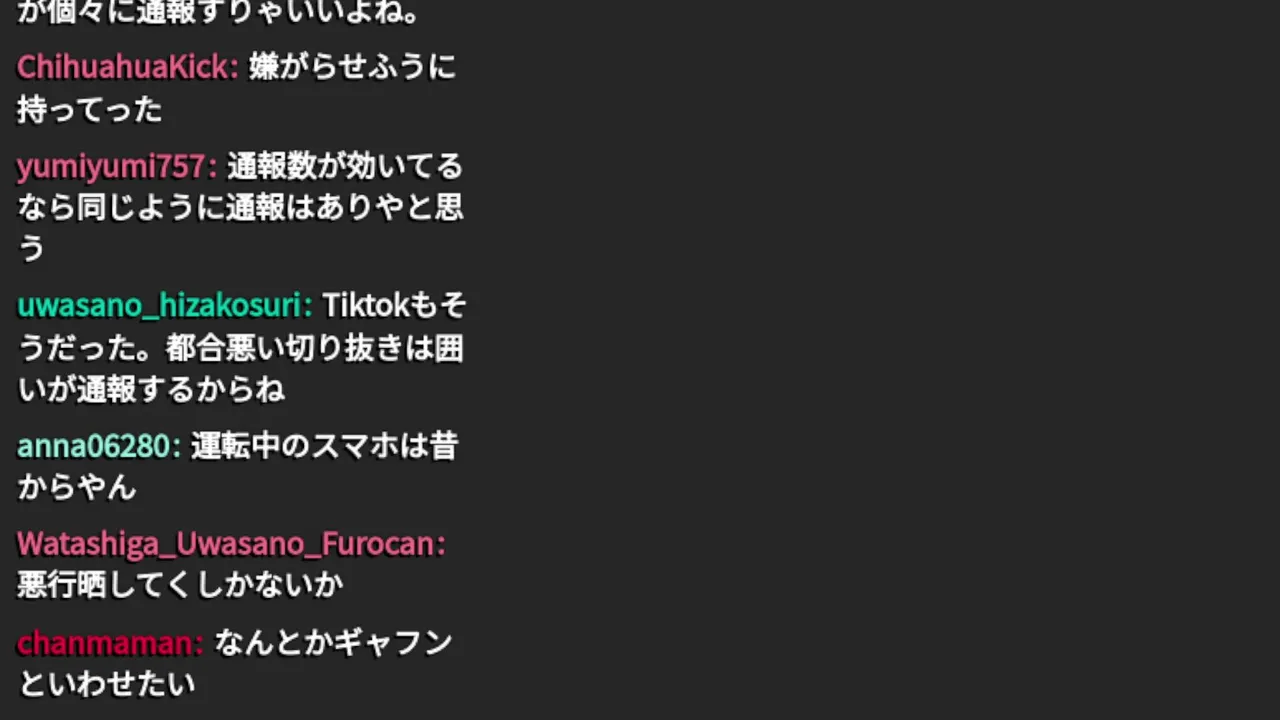
Task: Click the final line といわせたい
Action: pos(106,685)
